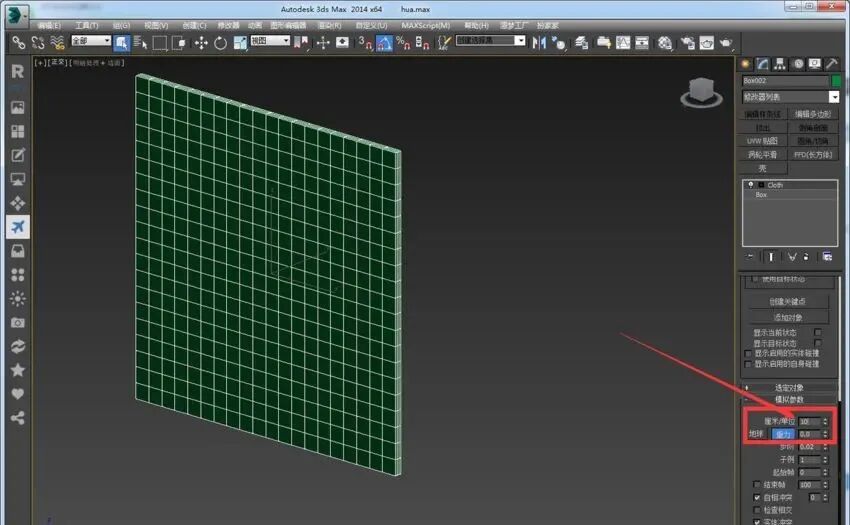This screenshot has height=525, width=850.
Task: Open the Material Editor icon
Action: [x=665, y=43]
